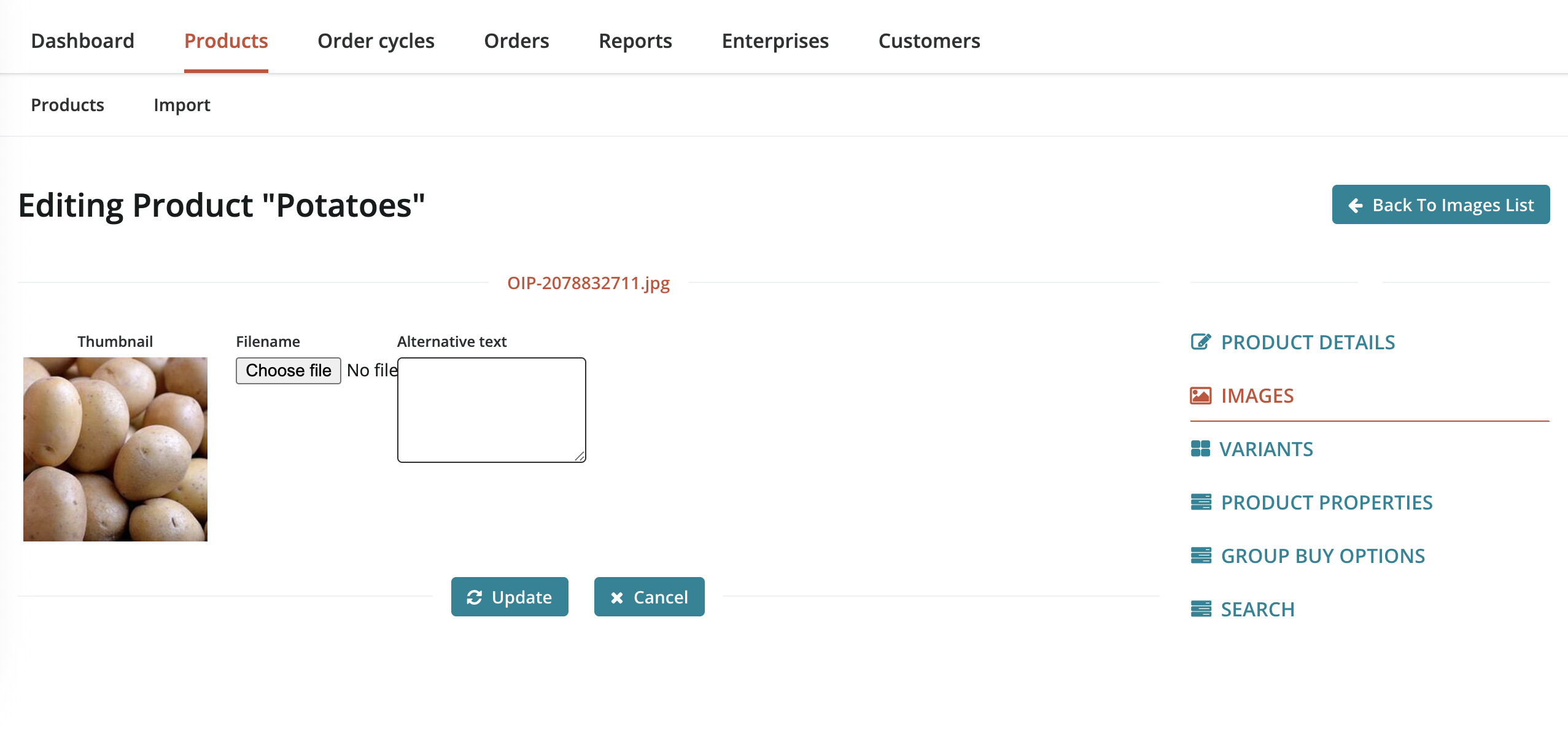The image size is (1568, 733).
Task: Click the Search list icon in sidebar
Action: coord(1200,609)
